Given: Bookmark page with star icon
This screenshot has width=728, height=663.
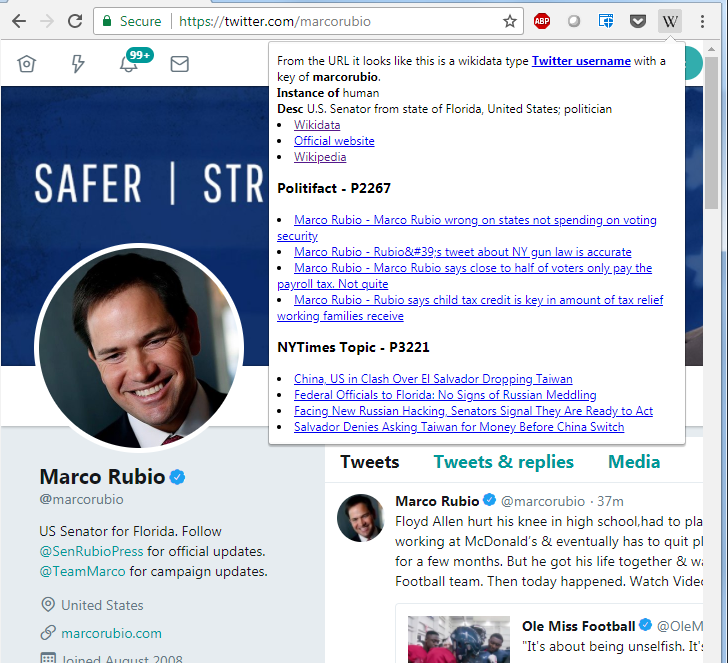Looking at the screenshot, I should click(510, 21).
